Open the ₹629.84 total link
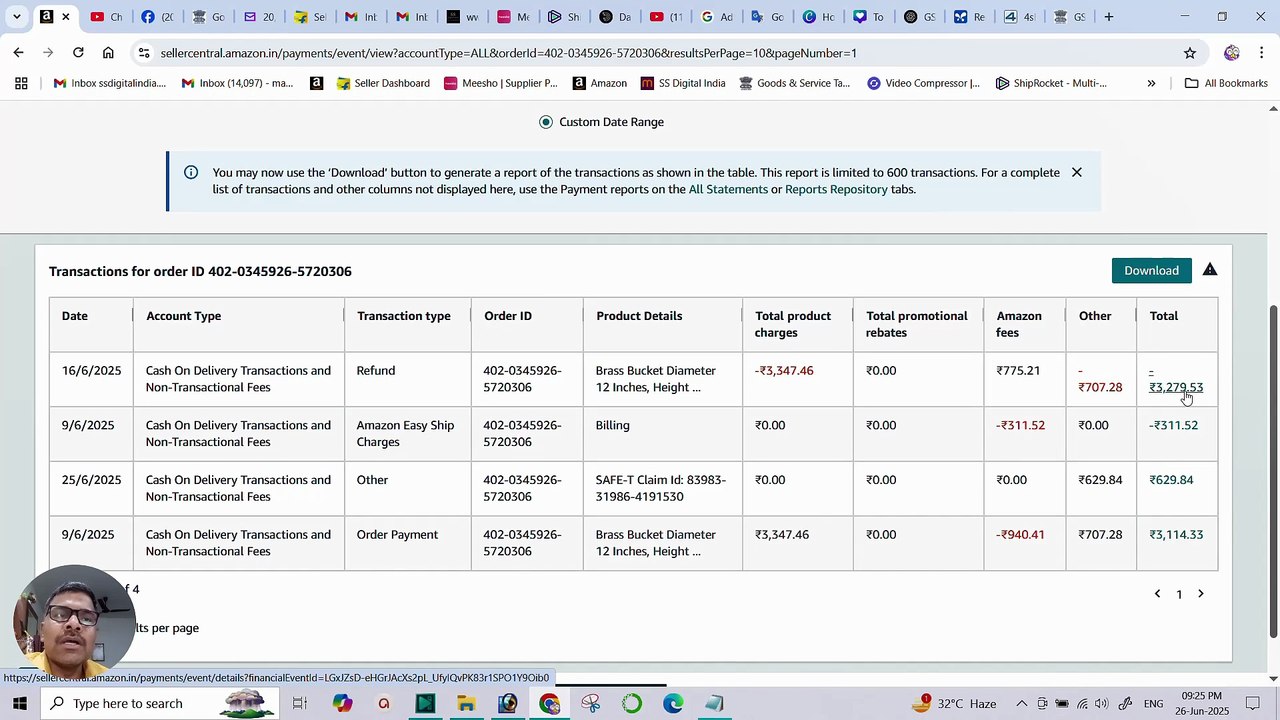The height and width of the screenshot is (720, 1280). [x=1171, y=480]
